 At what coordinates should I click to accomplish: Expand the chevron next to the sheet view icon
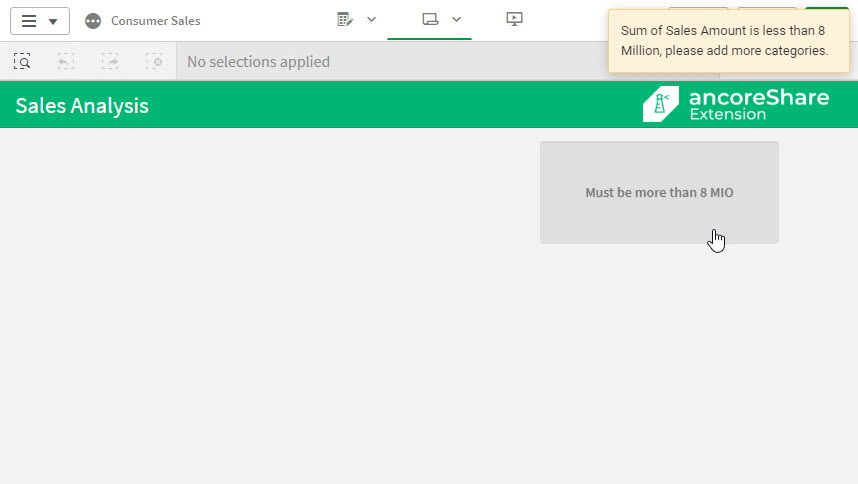[456, 20]
